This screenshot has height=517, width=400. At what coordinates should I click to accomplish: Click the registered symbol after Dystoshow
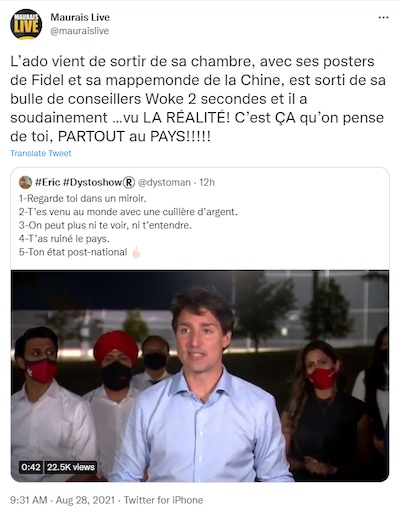[x=129, y=182]
